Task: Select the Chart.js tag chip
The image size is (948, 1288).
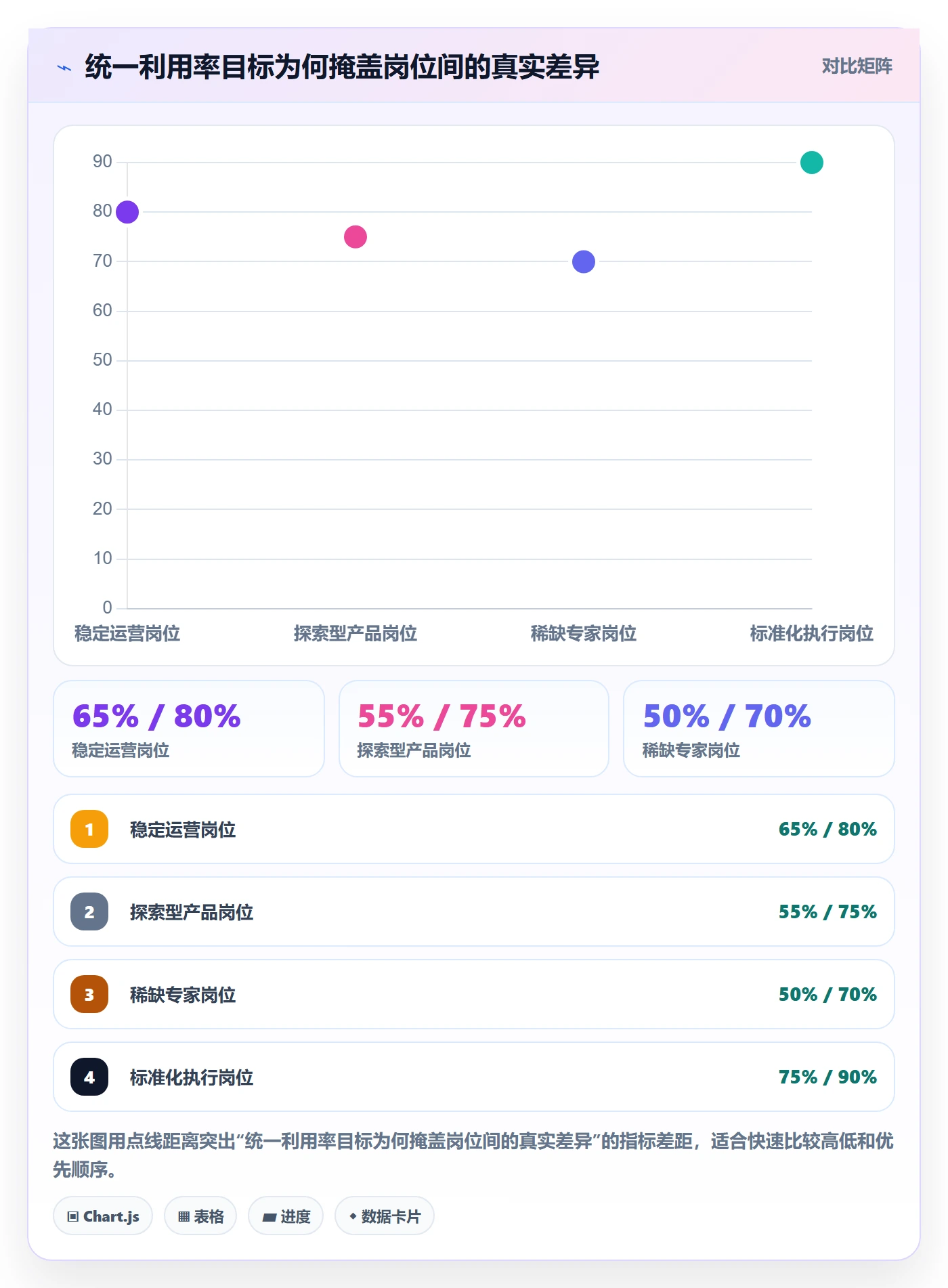Action: 103,1216
